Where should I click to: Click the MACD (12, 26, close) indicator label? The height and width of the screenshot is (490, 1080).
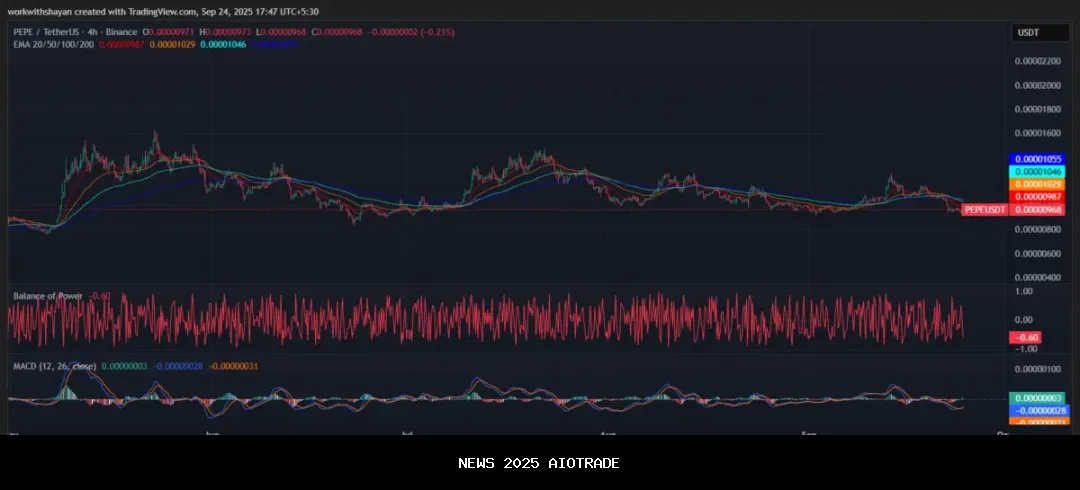[54, 366]
